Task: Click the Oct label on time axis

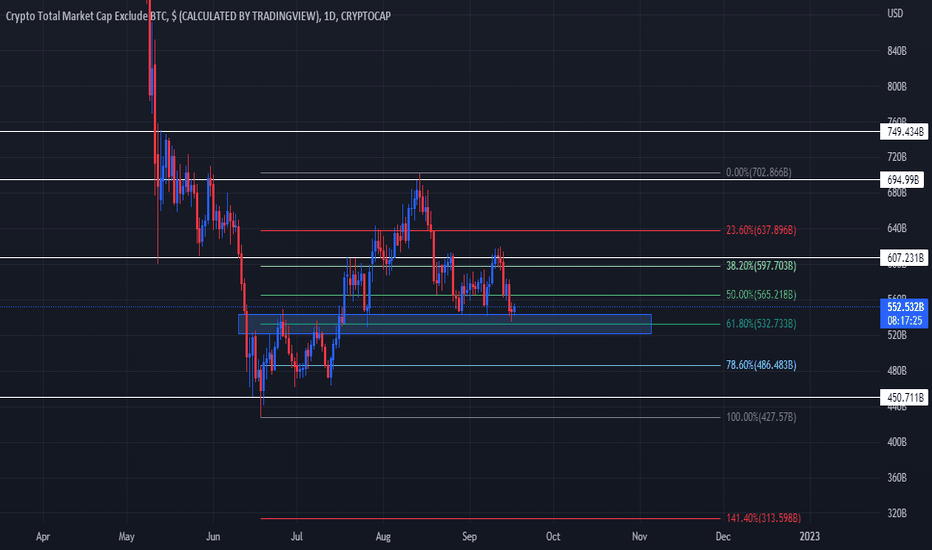Action: 553,536
